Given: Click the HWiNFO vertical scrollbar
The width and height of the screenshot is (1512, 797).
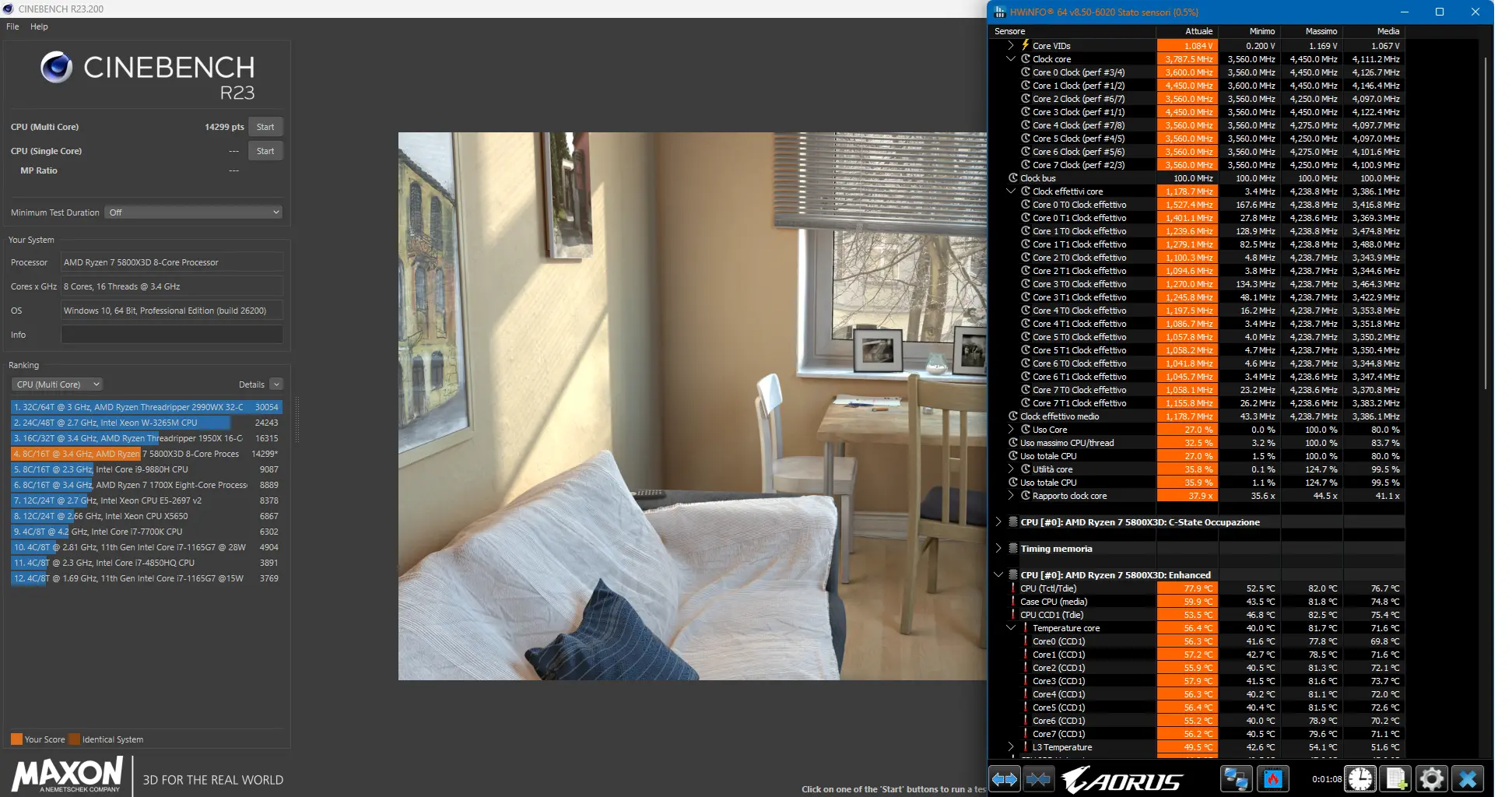Looking at the screenshot, I should point(1486,222).
